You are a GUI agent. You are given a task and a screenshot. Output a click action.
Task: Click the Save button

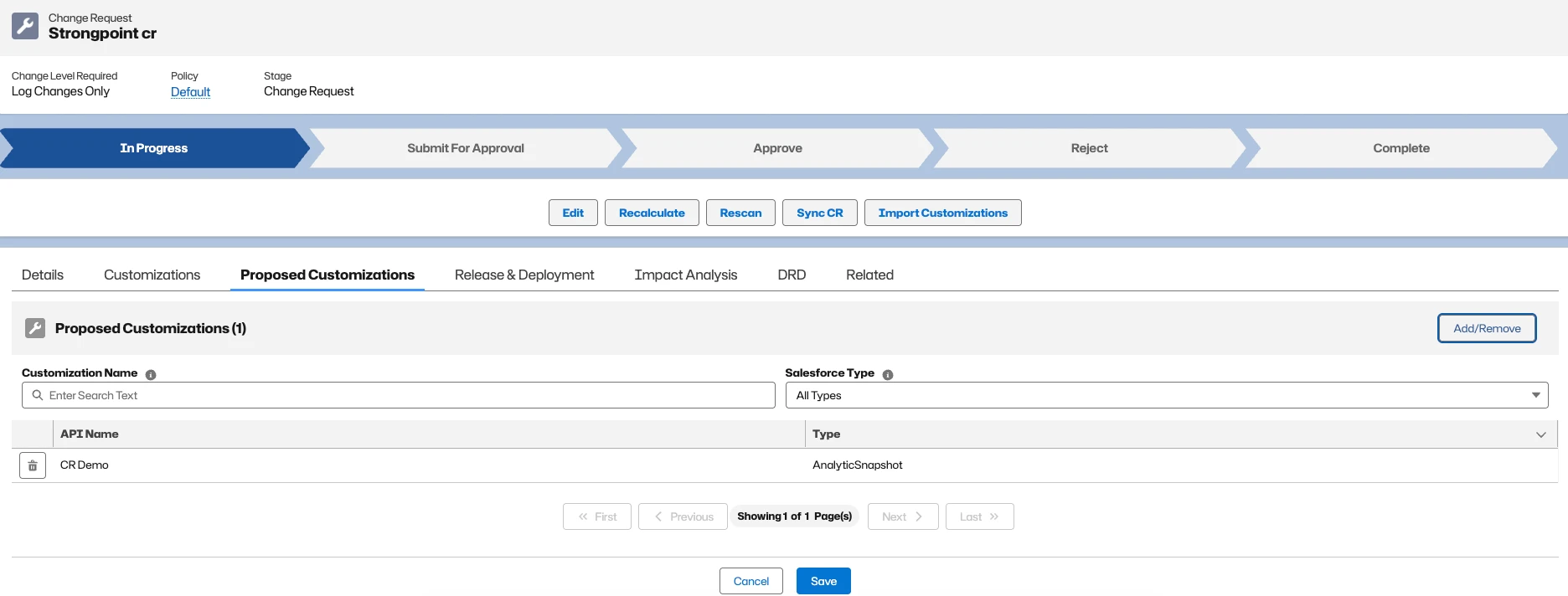click(x=823, y=581)
